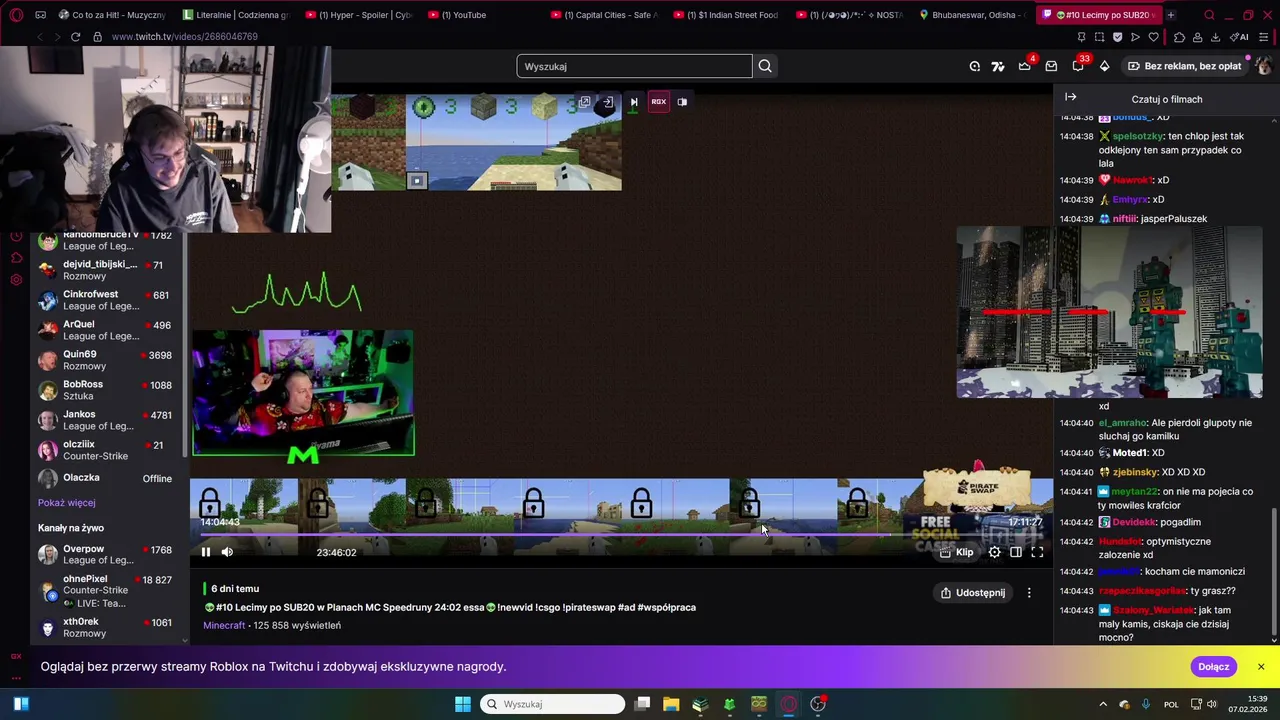Switch to Hyper - Spoiler tab
This screenshot has height=720, width=1280.
click(x=359, y=15)
